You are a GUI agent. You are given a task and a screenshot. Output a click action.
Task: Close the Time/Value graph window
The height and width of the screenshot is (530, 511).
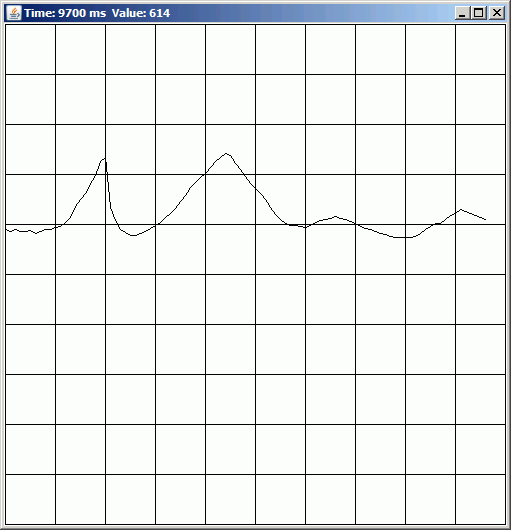coord(497,13)
